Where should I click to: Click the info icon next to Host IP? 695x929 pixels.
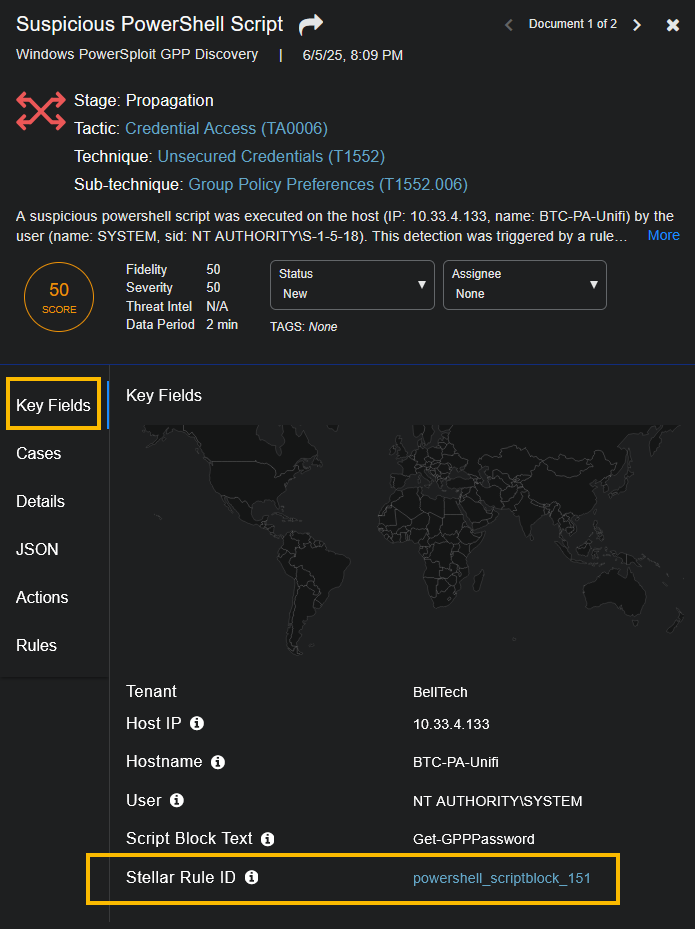(x=197, y=723)
